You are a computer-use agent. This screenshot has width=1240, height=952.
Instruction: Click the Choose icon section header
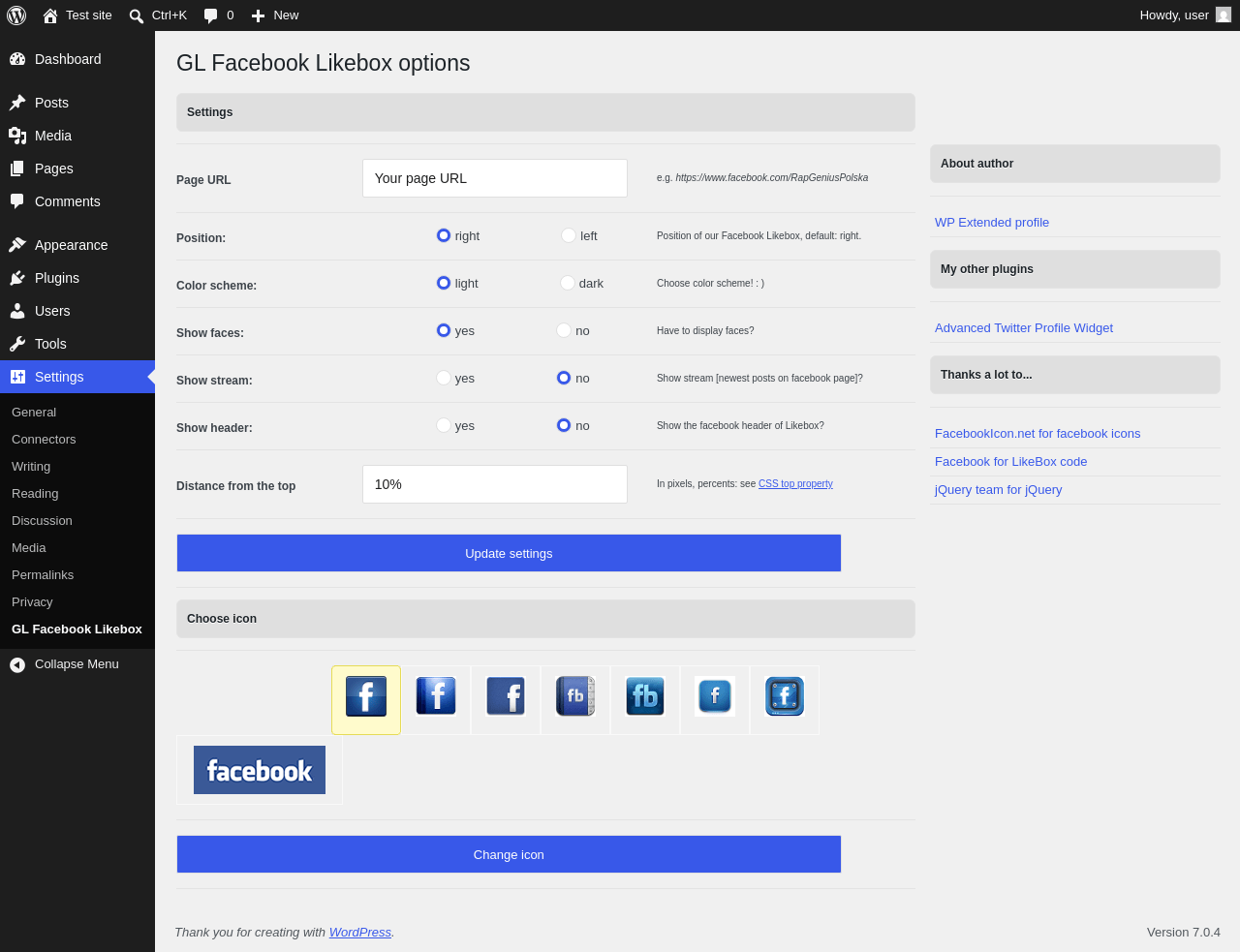coord(545,619)
